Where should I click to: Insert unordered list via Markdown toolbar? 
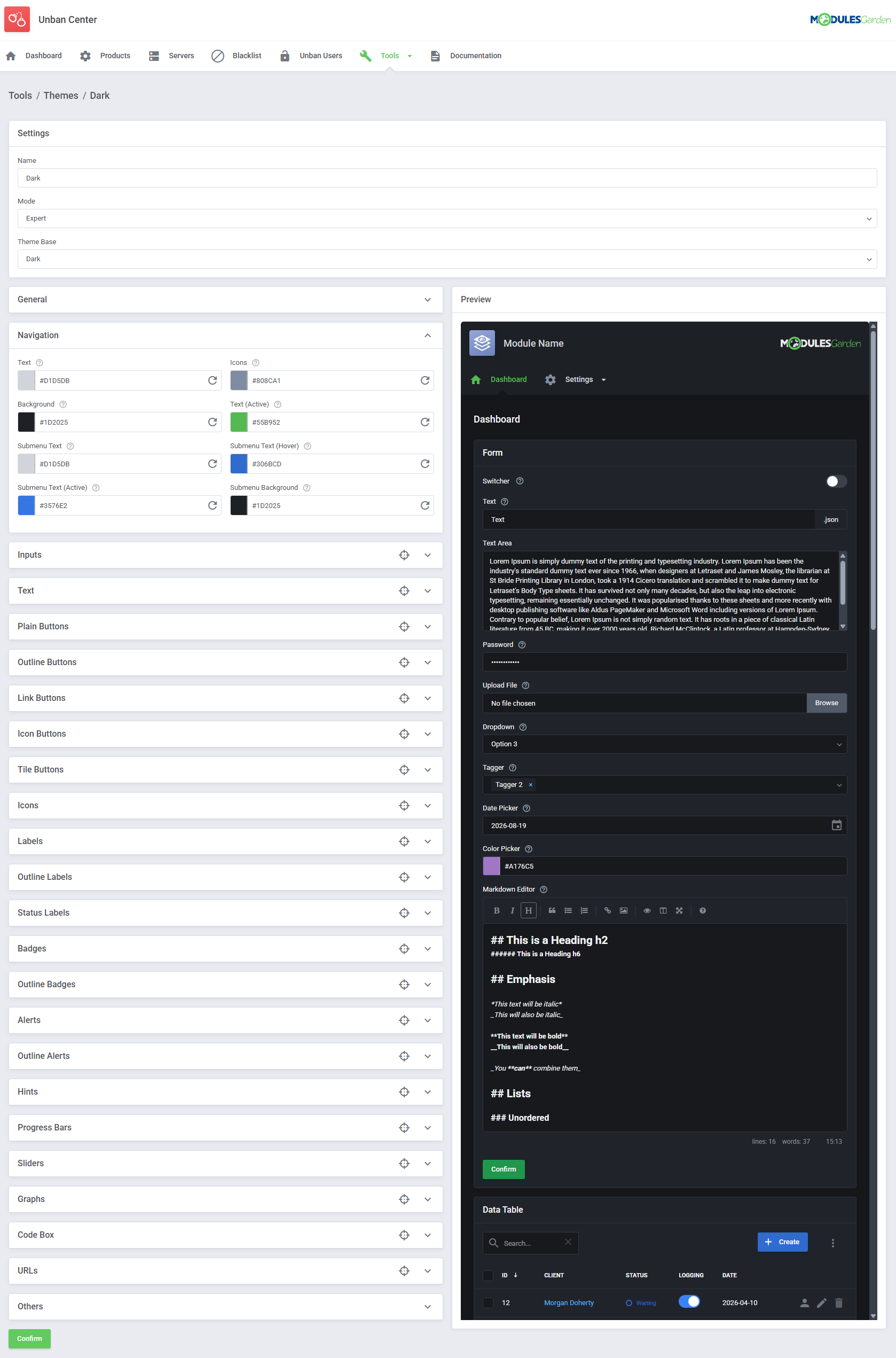568,910
